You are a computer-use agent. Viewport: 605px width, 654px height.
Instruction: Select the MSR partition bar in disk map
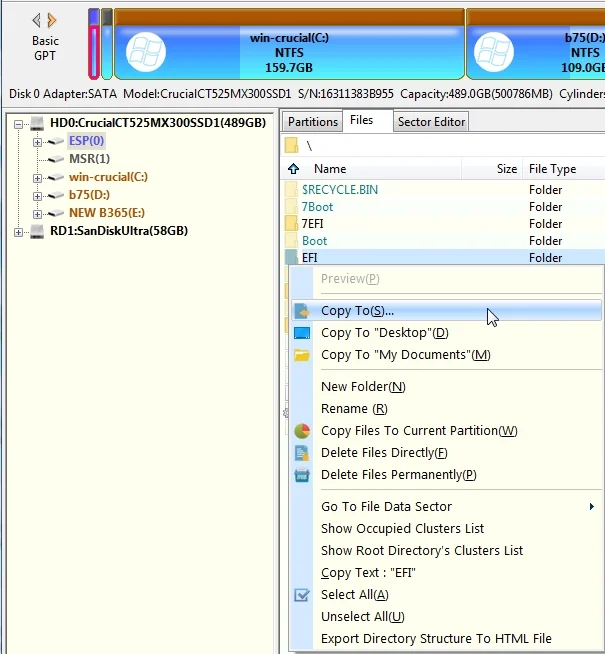(x=107, y=44)
